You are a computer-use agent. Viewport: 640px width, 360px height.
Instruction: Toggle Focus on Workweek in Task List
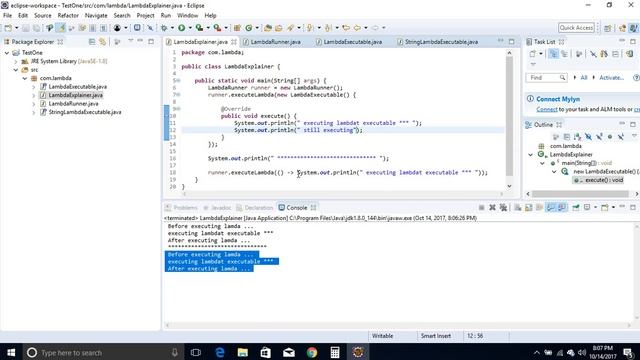(x=579, y=54)
